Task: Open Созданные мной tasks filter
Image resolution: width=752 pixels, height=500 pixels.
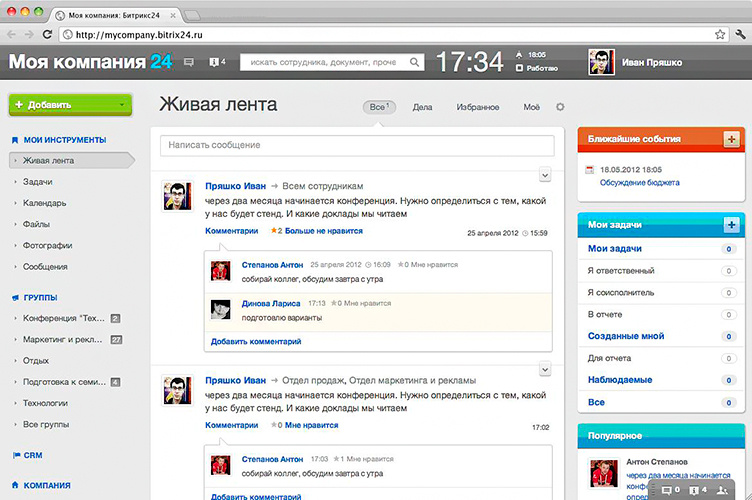Action: pos(626,336)
